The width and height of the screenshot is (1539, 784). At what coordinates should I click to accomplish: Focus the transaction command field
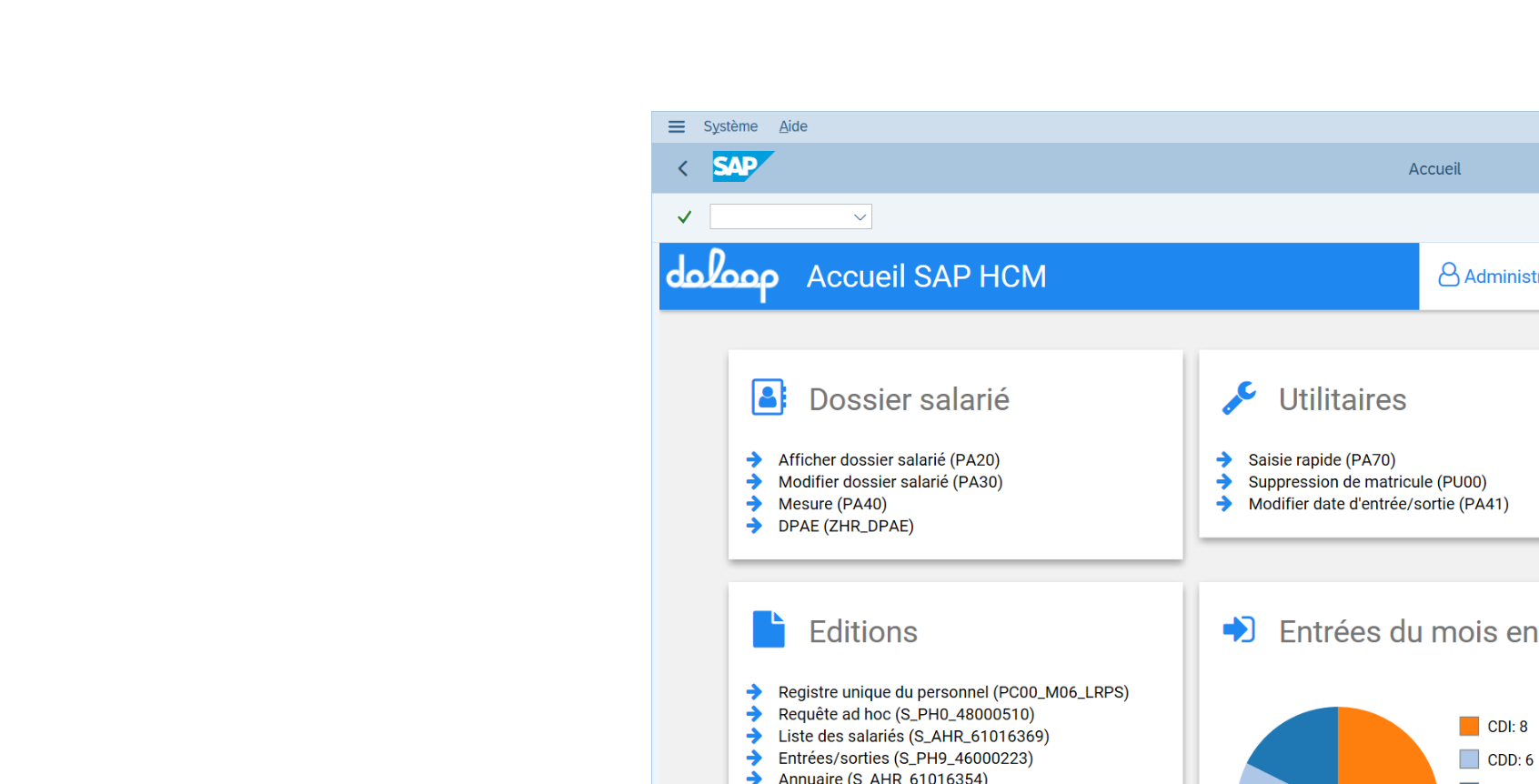tap(790, 216)
